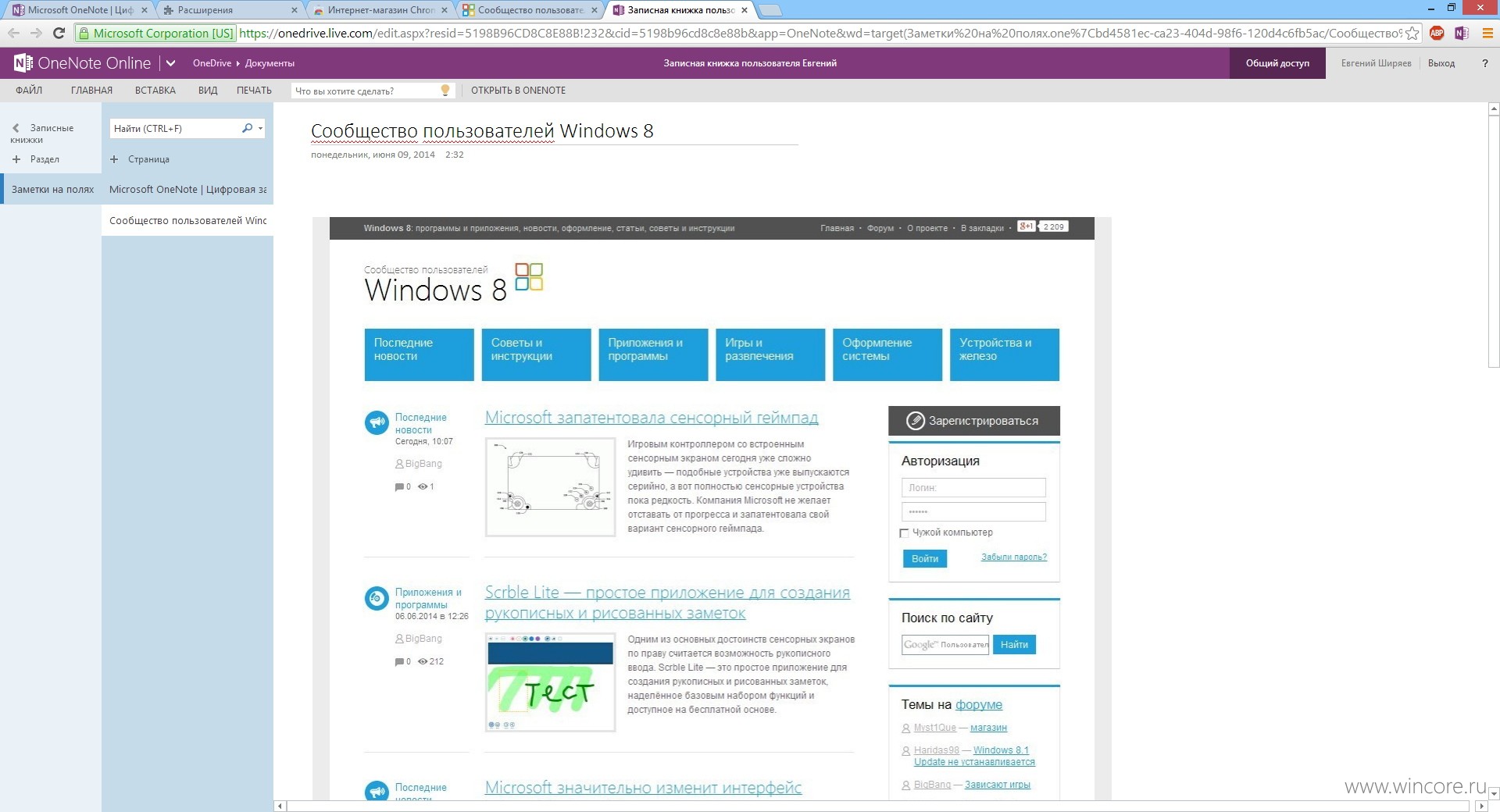The image size is (1500, 812).
Task: Click the vertical scrollbar down arrow
Action: point(1494,793)
